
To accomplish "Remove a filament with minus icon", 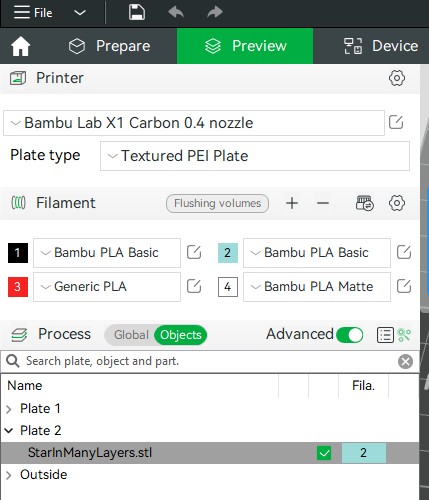I will click(323, 203).
